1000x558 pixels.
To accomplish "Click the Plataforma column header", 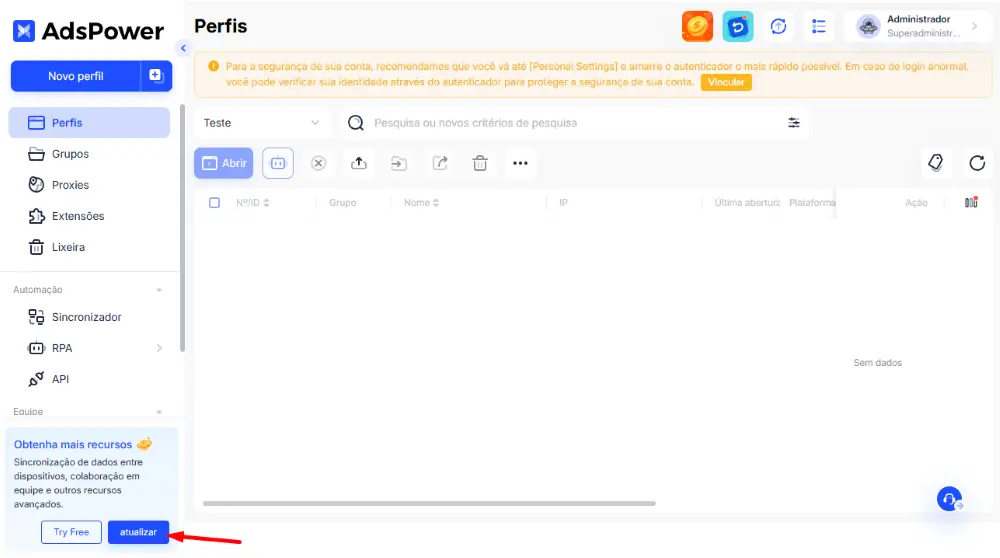I will (x=812, y=203).
